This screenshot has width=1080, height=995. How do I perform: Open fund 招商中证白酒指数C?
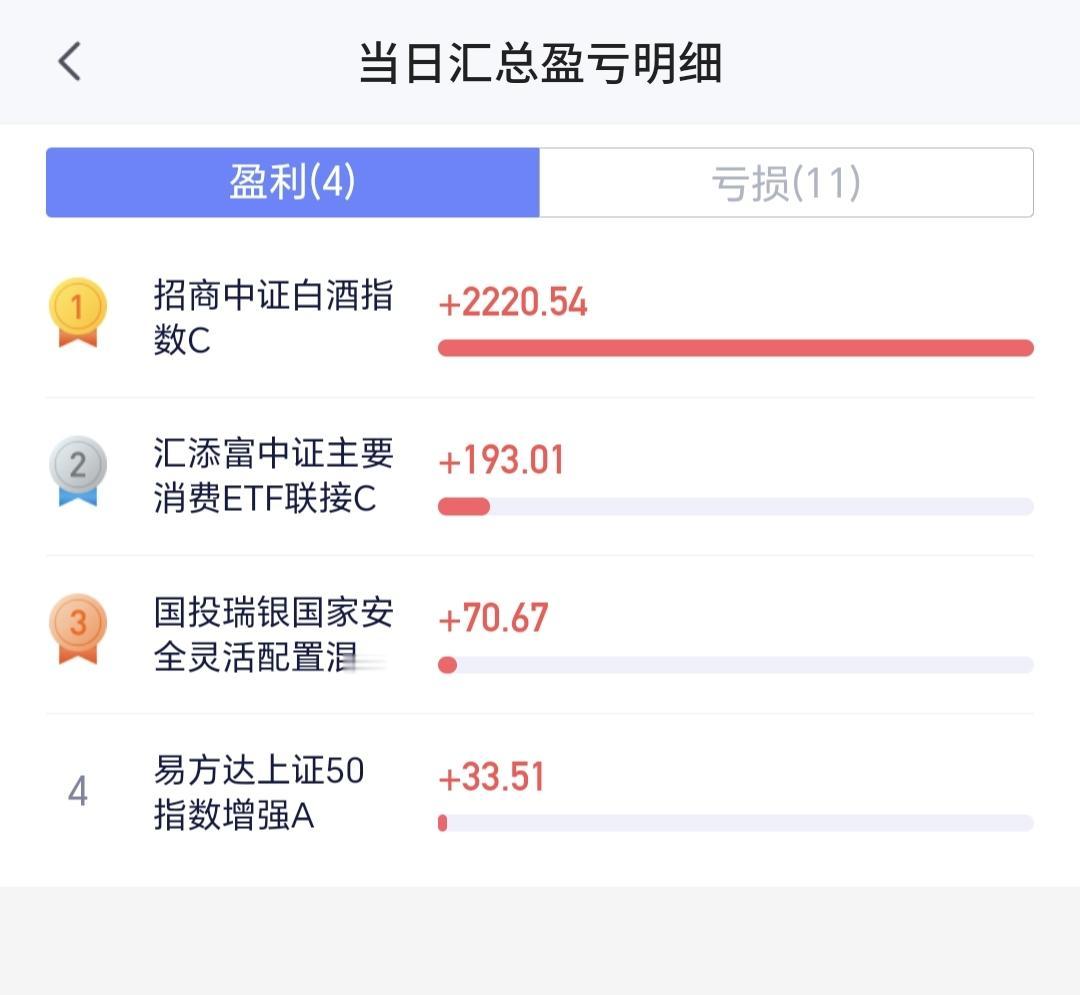coord(273,317)
